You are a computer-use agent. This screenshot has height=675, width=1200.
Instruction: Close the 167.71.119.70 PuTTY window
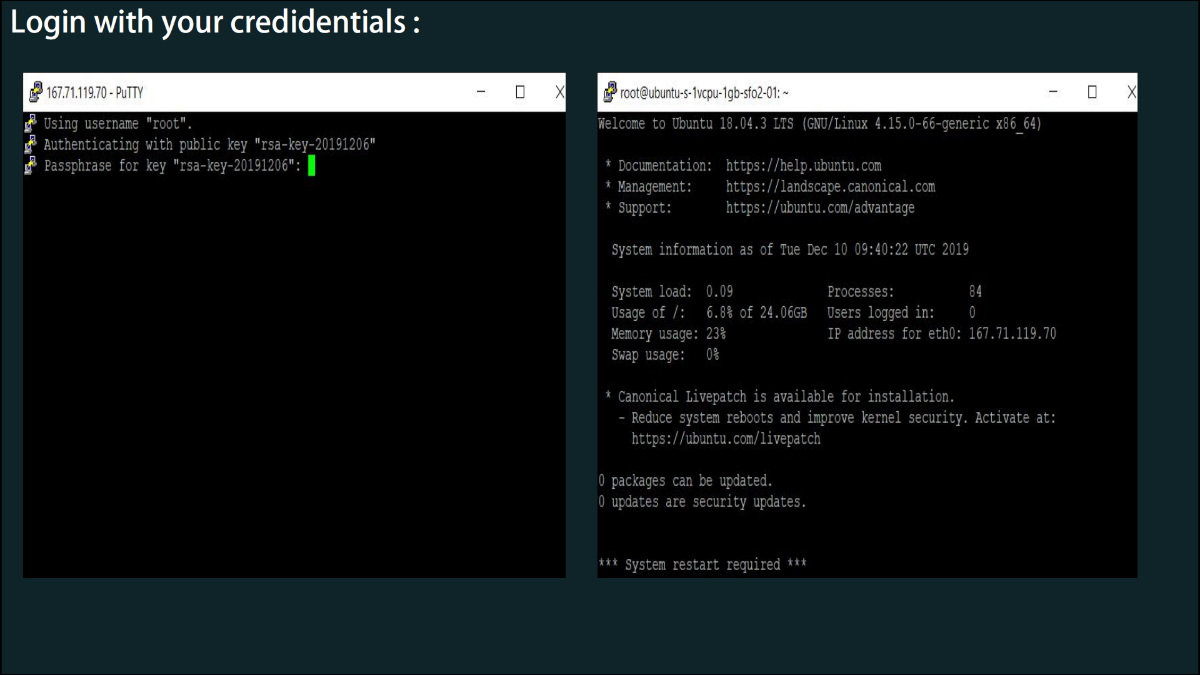[559, 92]
